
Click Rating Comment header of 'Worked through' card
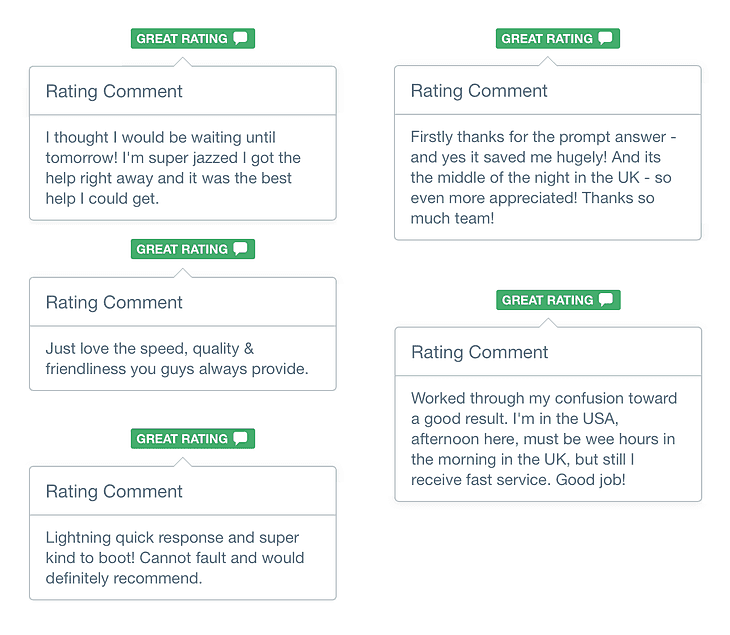(x=480, y=352)
